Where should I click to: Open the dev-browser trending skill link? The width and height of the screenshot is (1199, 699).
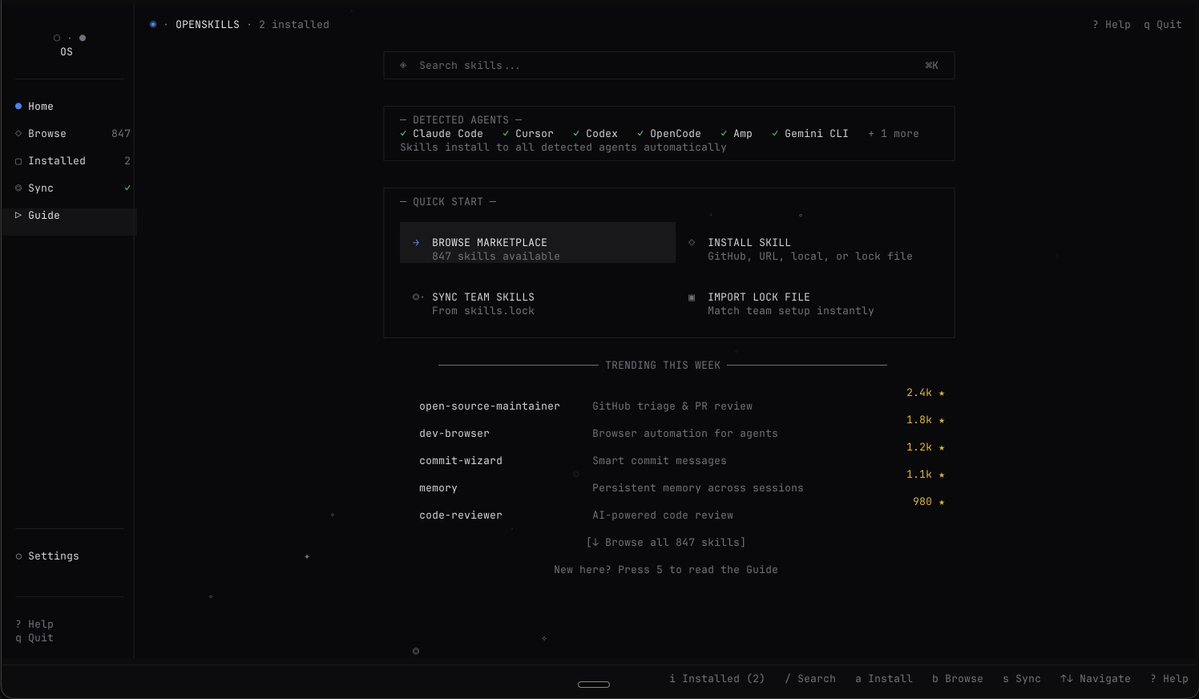coord(453,432)
